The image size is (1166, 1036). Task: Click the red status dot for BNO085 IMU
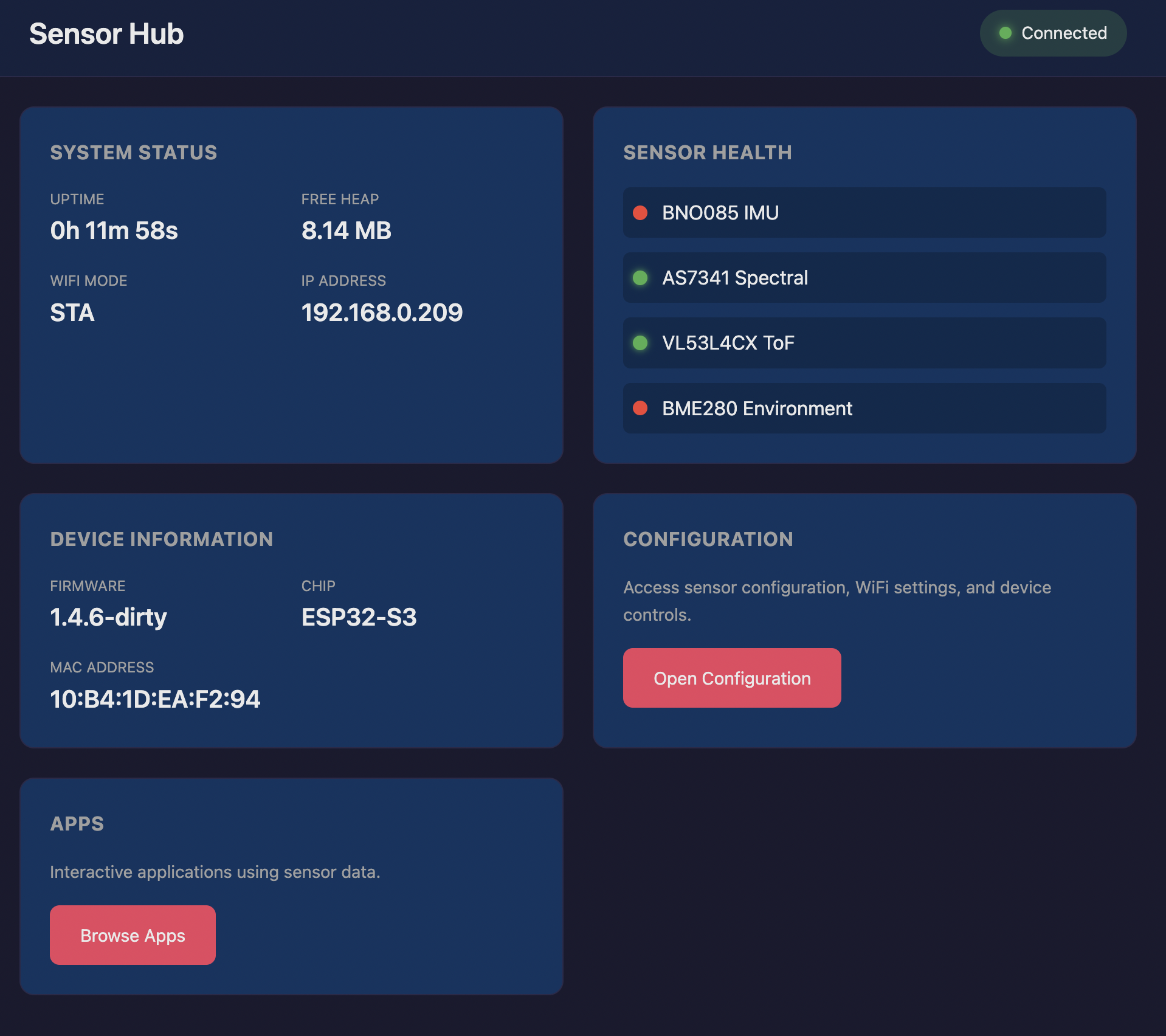640,213
